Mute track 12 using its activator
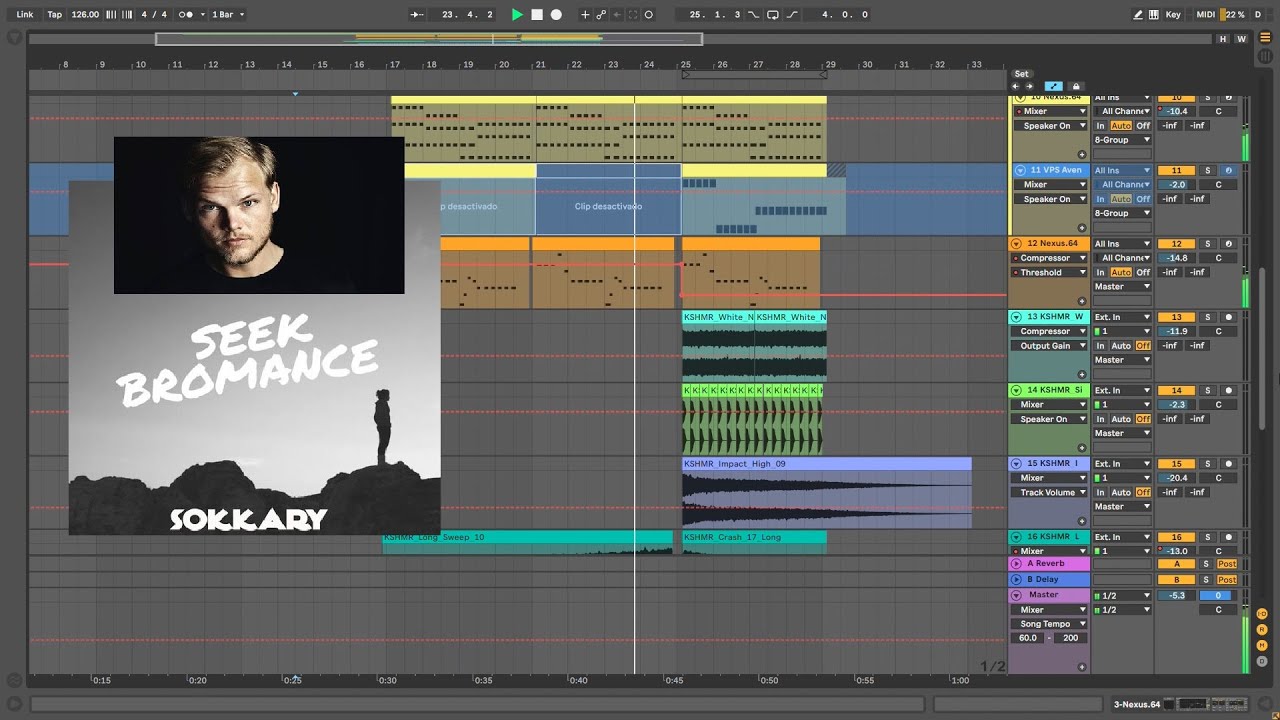The width and height of the screenshot is (1280, 720). click(1176, 244)
